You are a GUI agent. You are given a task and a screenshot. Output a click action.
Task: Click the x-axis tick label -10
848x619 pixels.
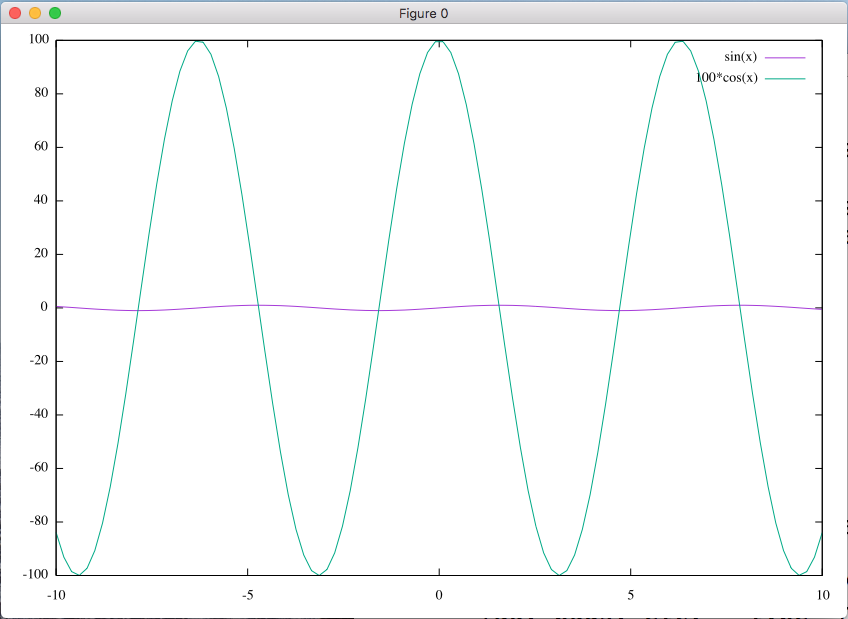click(56, 595)
